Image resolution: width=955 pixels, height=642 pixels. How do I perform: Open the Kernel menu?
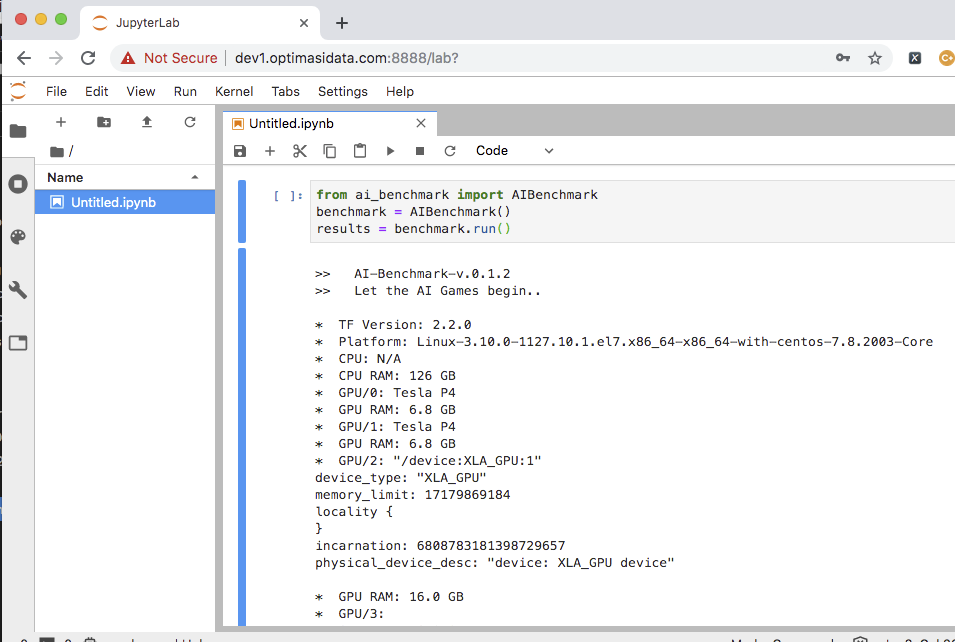coord(234,91)
